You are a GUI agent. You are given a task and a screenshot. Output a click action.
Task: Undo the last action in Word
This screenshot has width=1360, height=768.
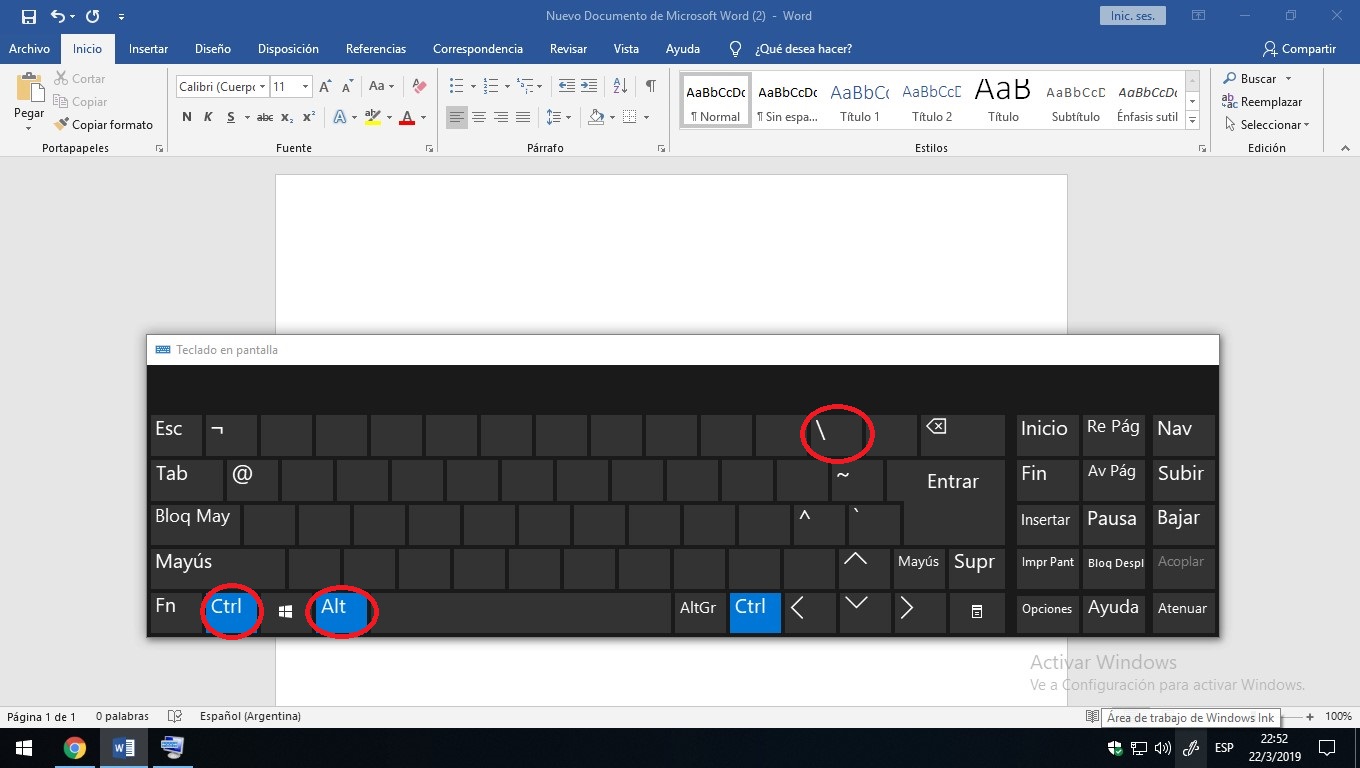coord(58,17)
